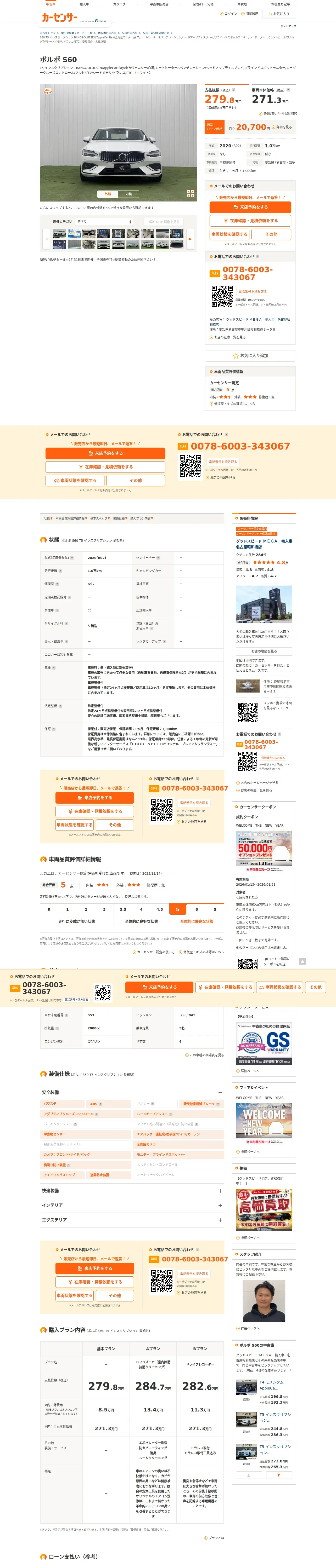Collapse the 安全装備 section

pyautogui.click(x=220, y=1093)
